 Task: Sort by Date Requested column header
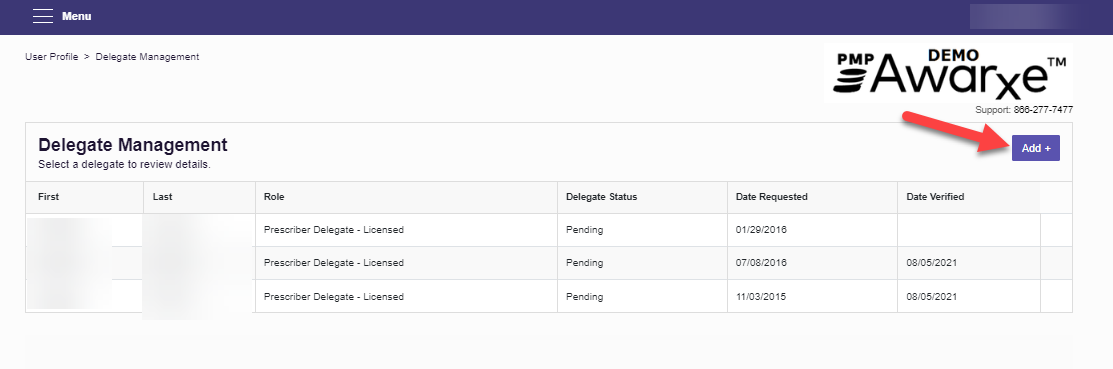point(812,197)
